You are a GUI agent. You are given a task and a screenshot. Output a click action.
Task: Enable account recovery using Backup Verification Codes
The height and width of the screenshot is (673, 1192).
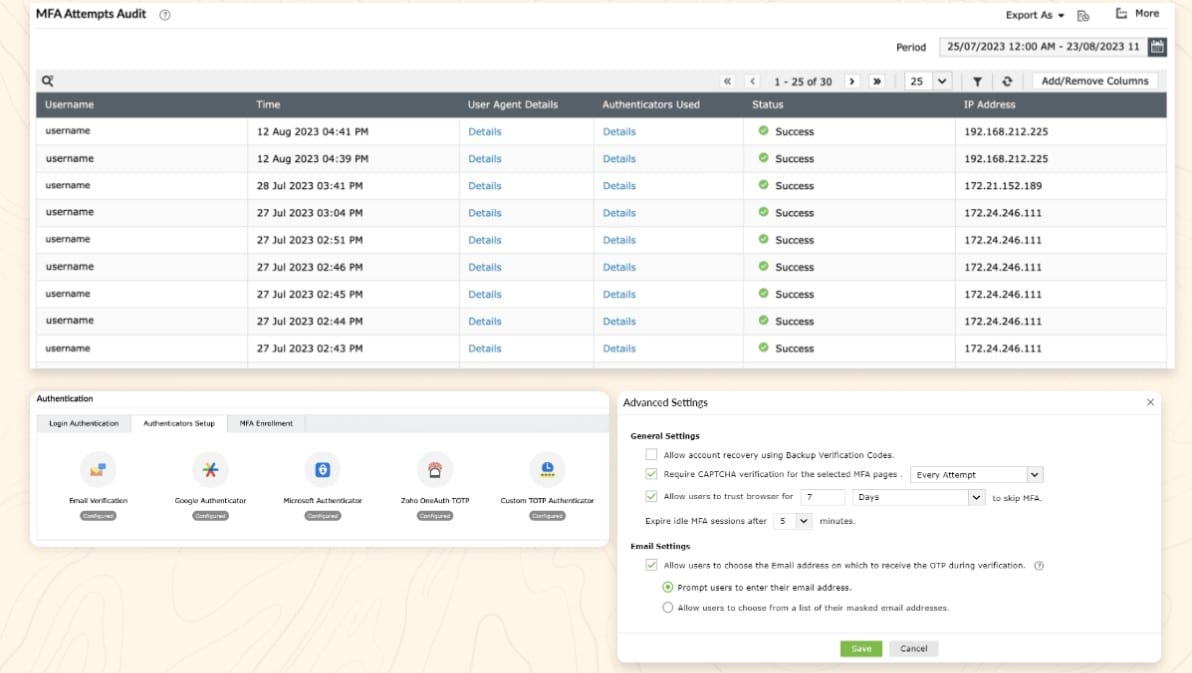pyautogui.click(x=651, y=455)
